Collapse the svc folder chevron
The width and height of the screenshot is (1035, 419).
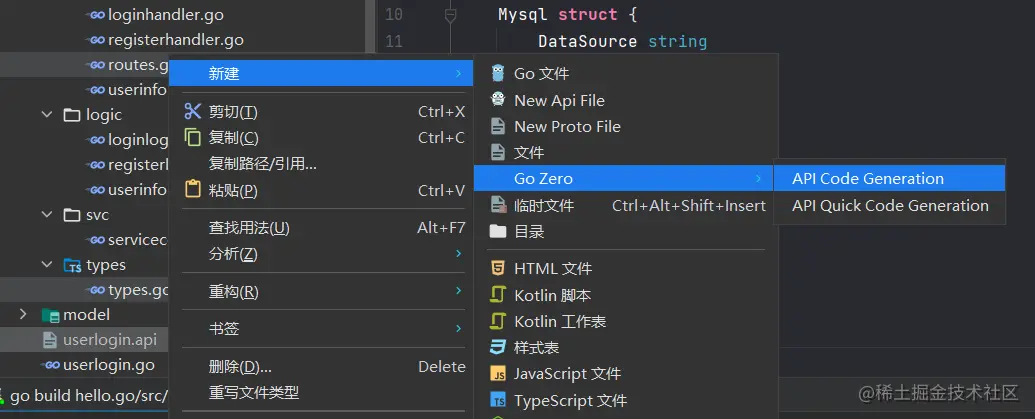pos(47,215)
